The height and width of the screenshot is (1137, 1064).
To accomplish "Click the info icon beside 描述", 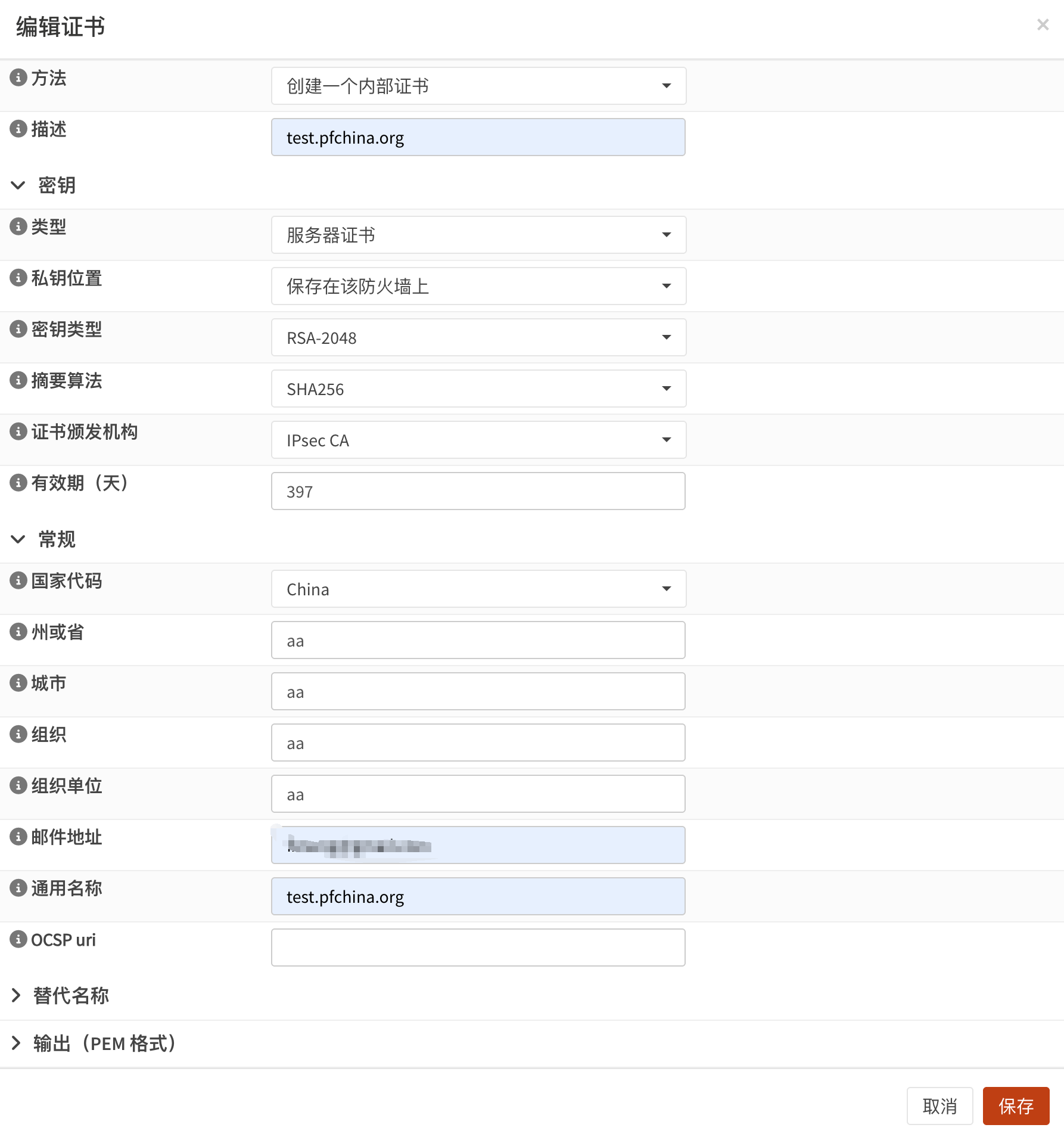I will [x=18, y=129].
